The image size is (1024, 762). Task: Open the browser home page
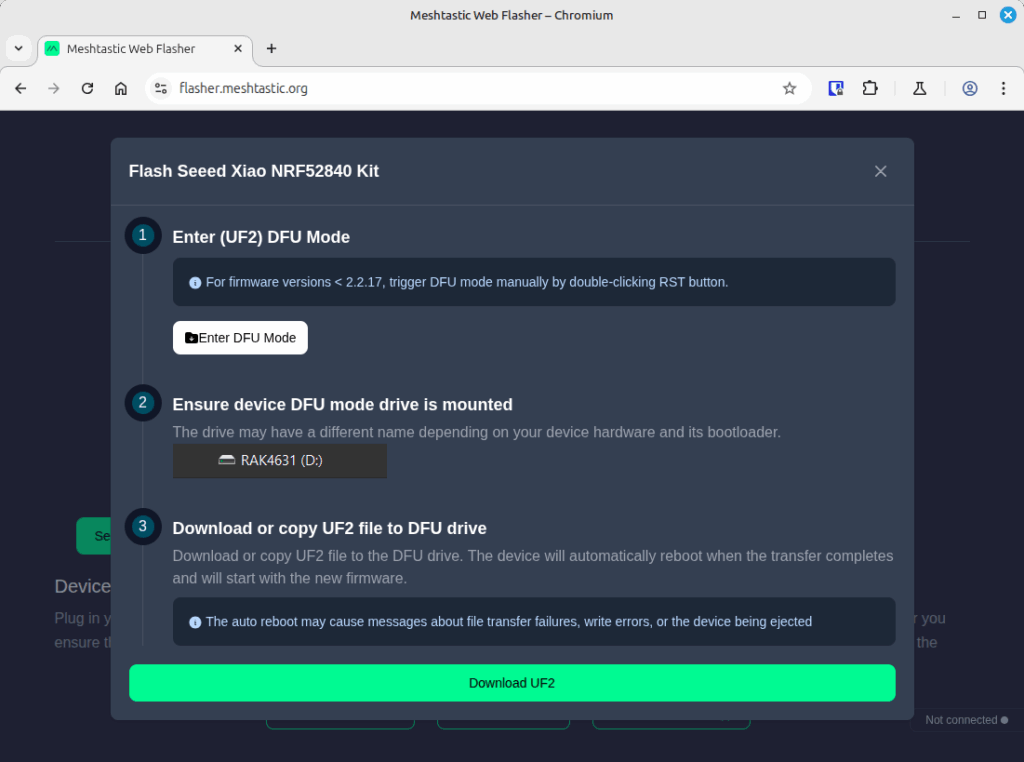tap(121, 88)
